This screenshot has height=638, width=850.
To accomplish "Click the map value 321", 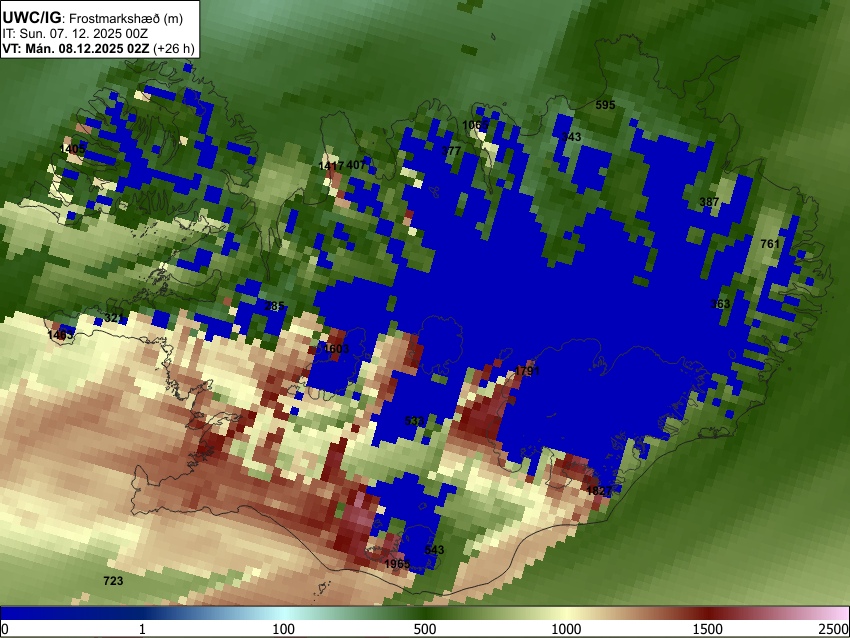I will click(114, 318).
